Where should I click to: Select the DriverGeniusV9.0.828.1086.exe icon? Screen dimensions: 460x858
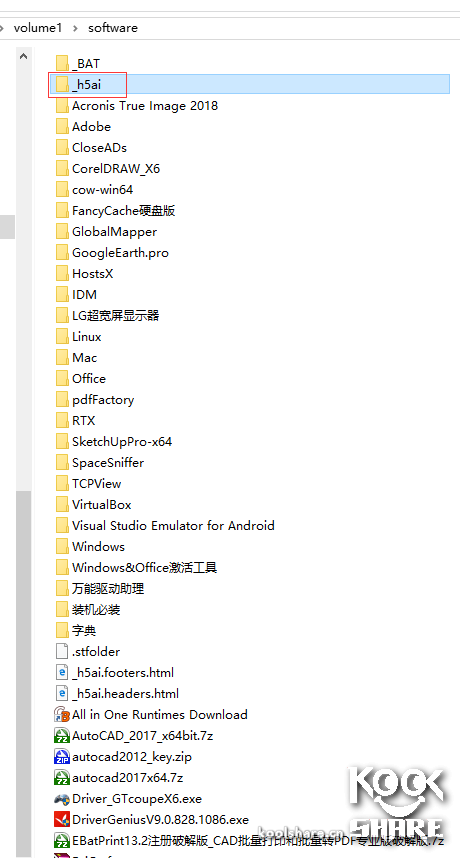(62, 819)
